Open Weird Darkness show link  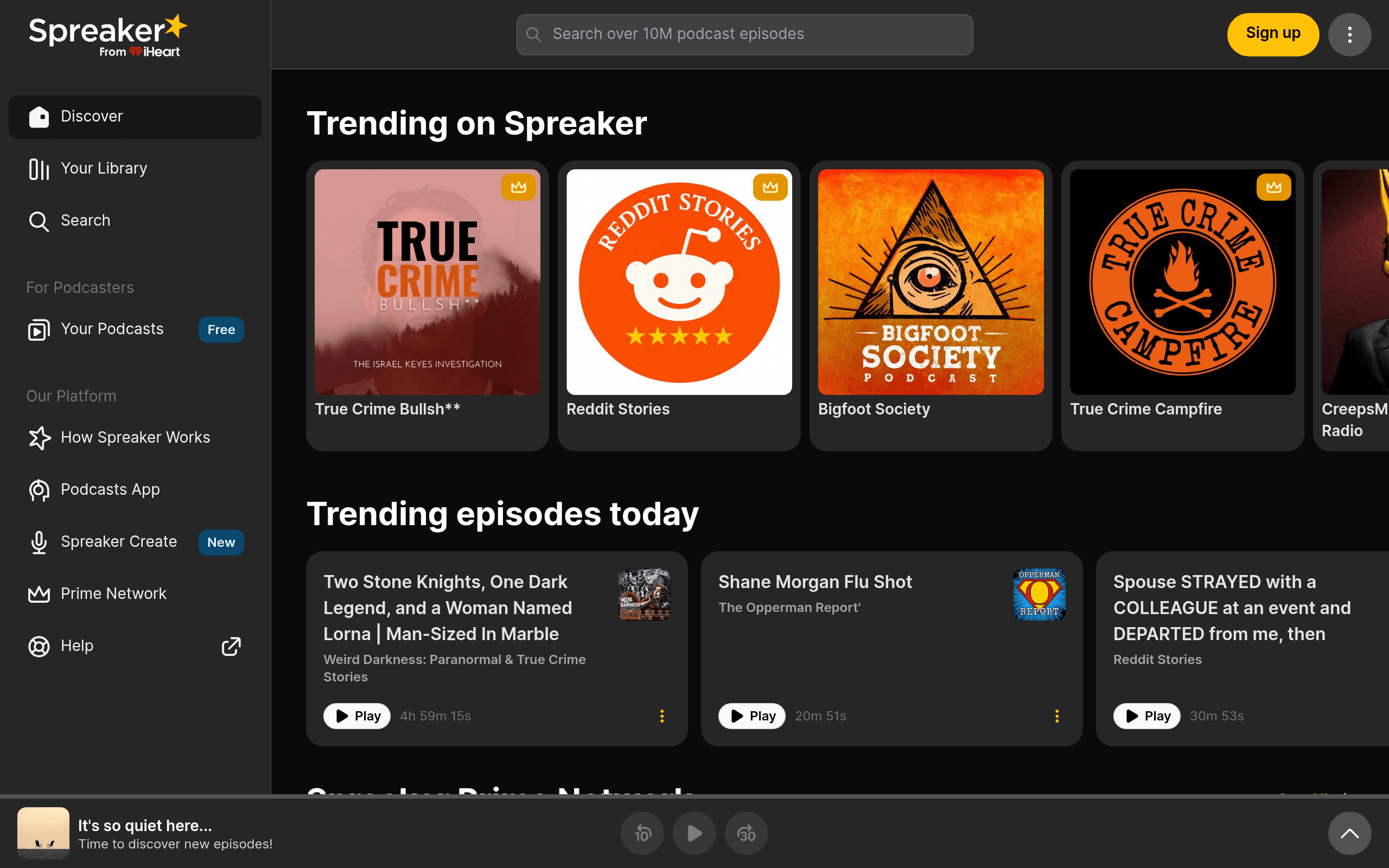(454, 668)
